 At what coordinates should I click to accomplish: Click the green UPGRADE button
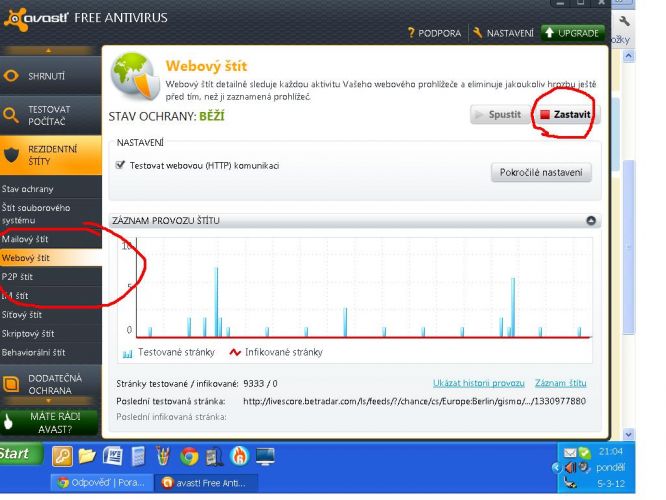pyautogui.click(x=572, y=33)
